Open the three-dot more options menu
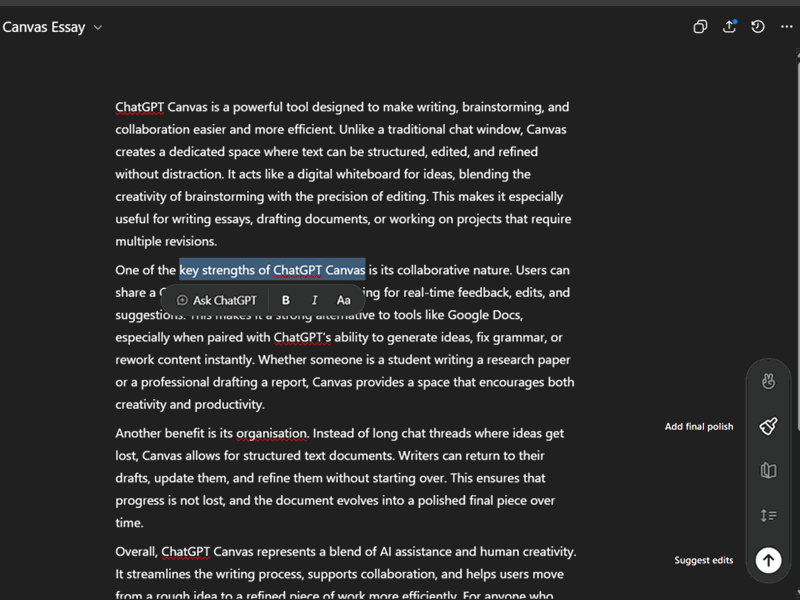Screen dimensions: 800x600 pos(787,27)
